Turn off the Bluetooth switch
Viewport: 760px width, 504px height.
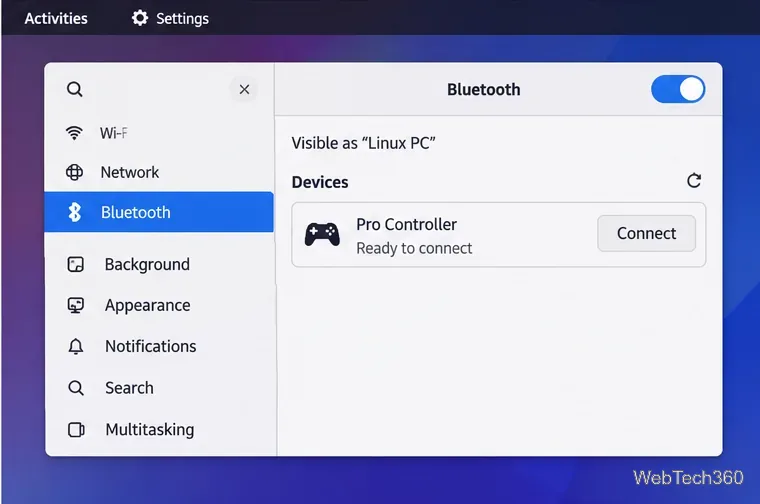(678, 89)
